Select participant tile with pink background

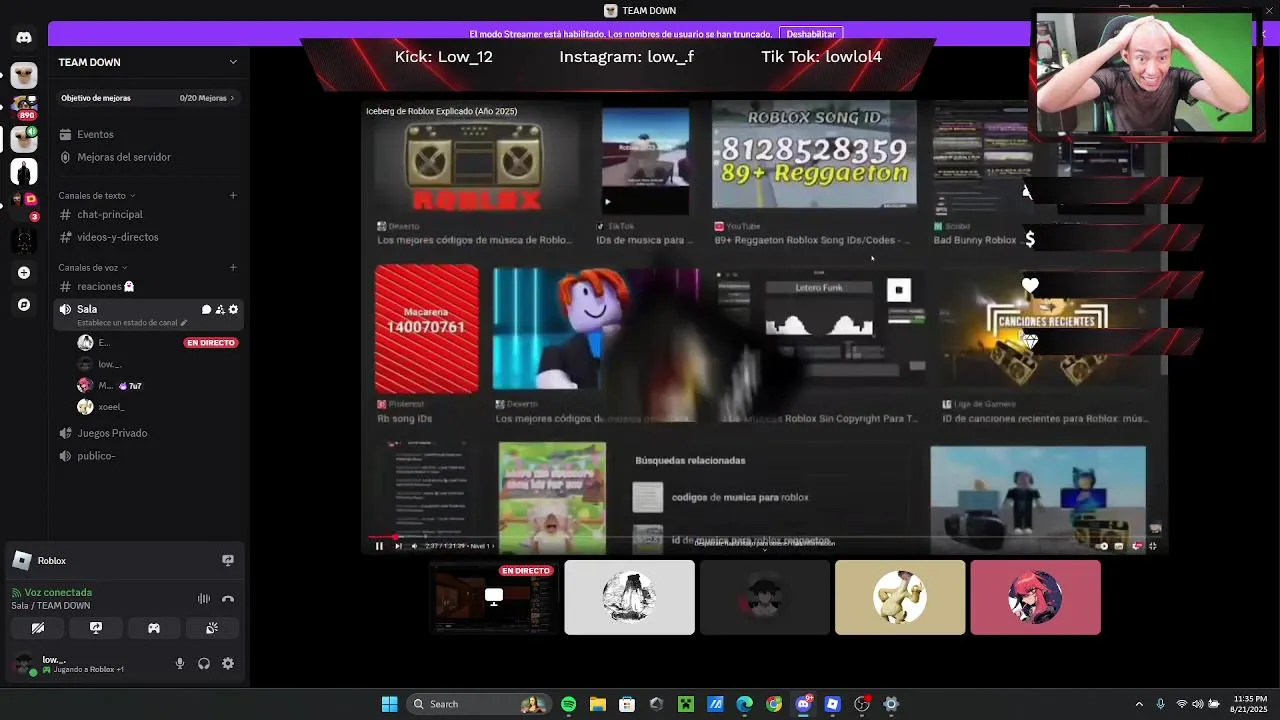point(1035,598)
